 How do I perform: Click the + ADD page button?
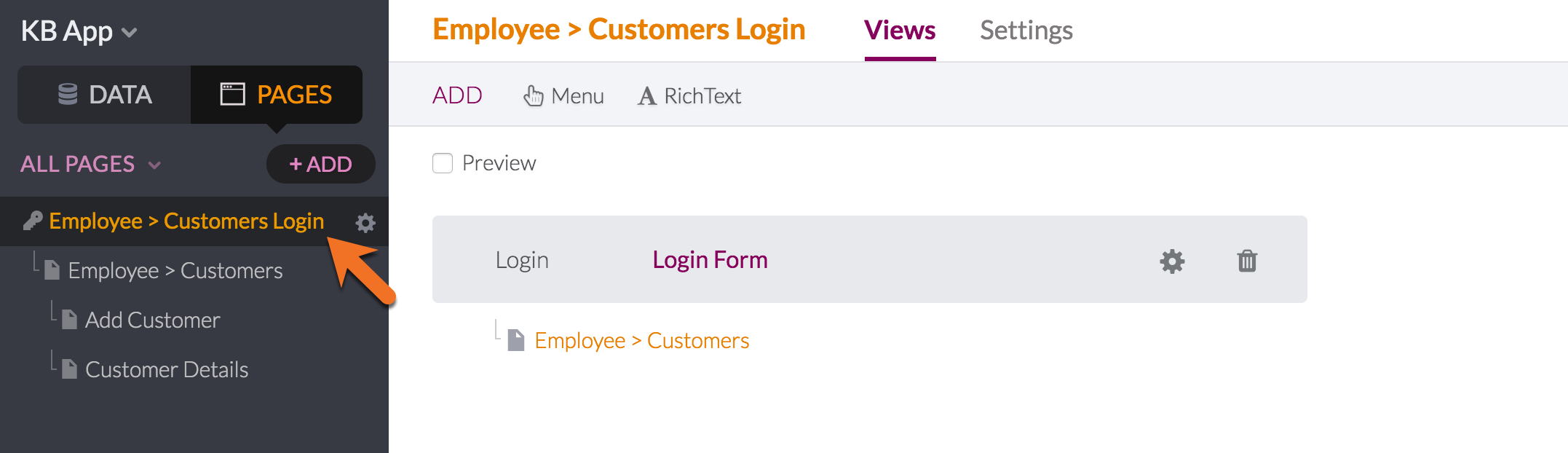click(321, 164)
